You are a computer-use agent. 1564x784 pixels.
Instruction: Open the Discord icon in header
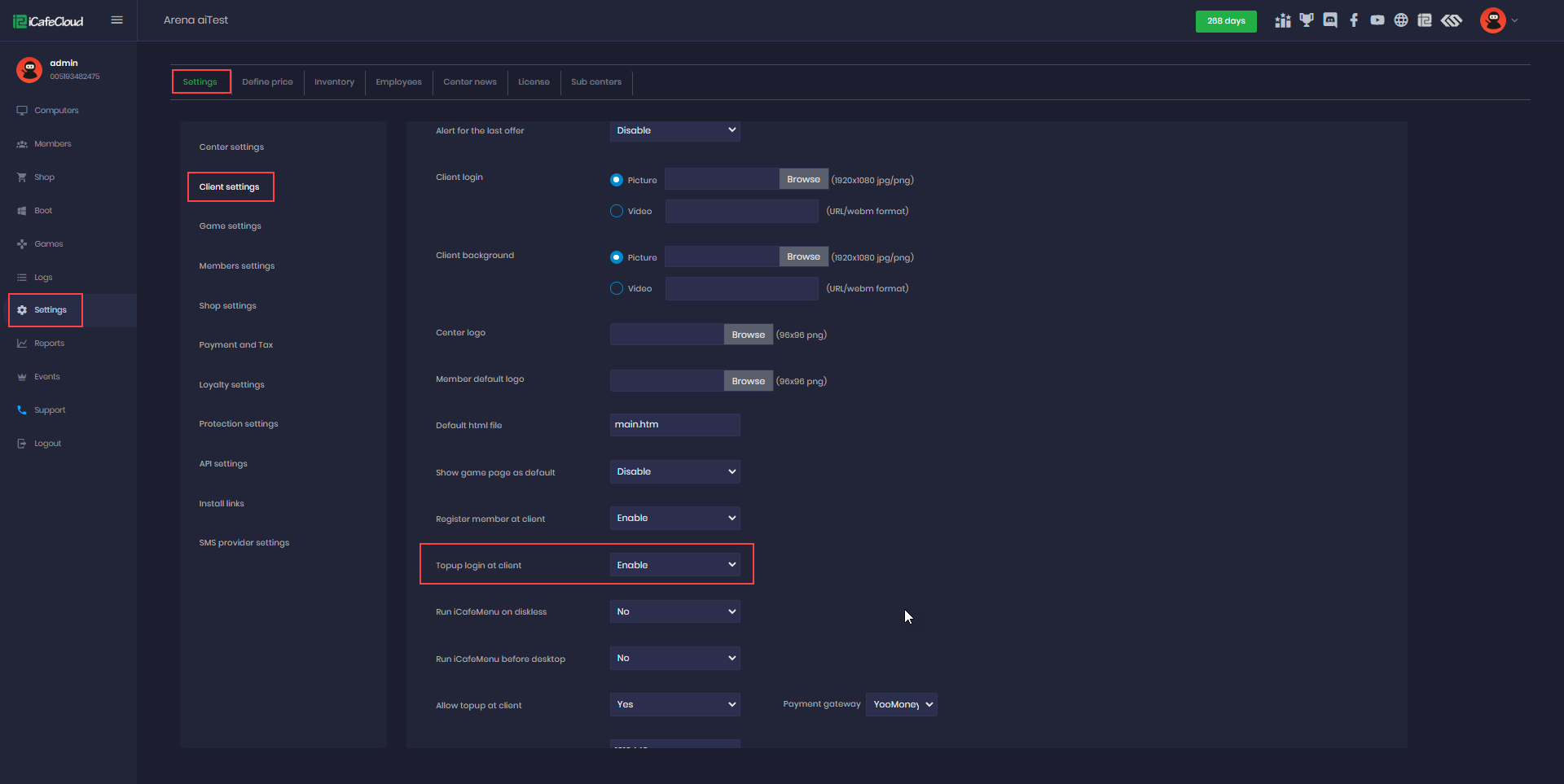tap(1330, 20)
